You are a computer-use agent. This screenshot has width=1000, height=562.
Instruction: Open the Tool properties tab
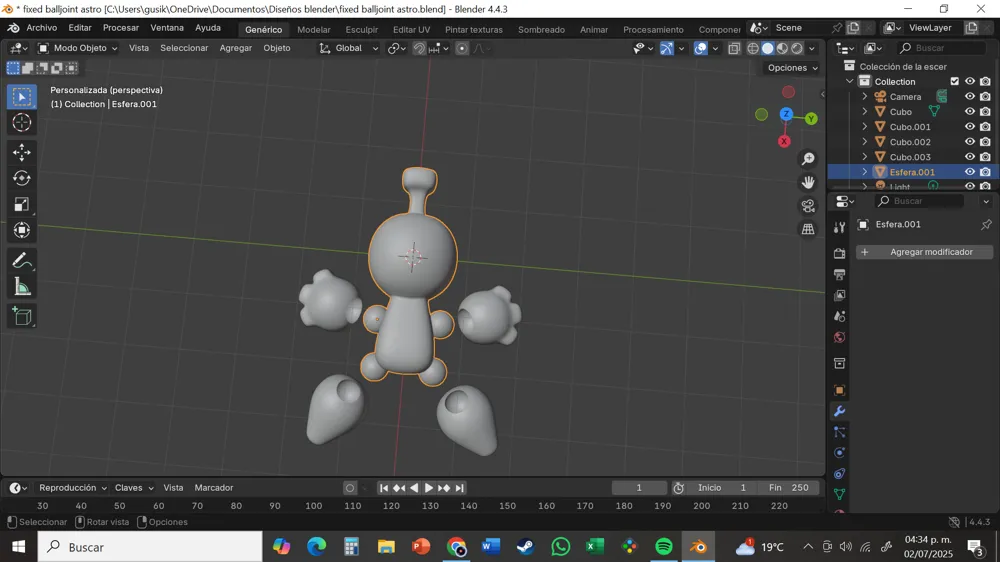(x=839, y=227)
